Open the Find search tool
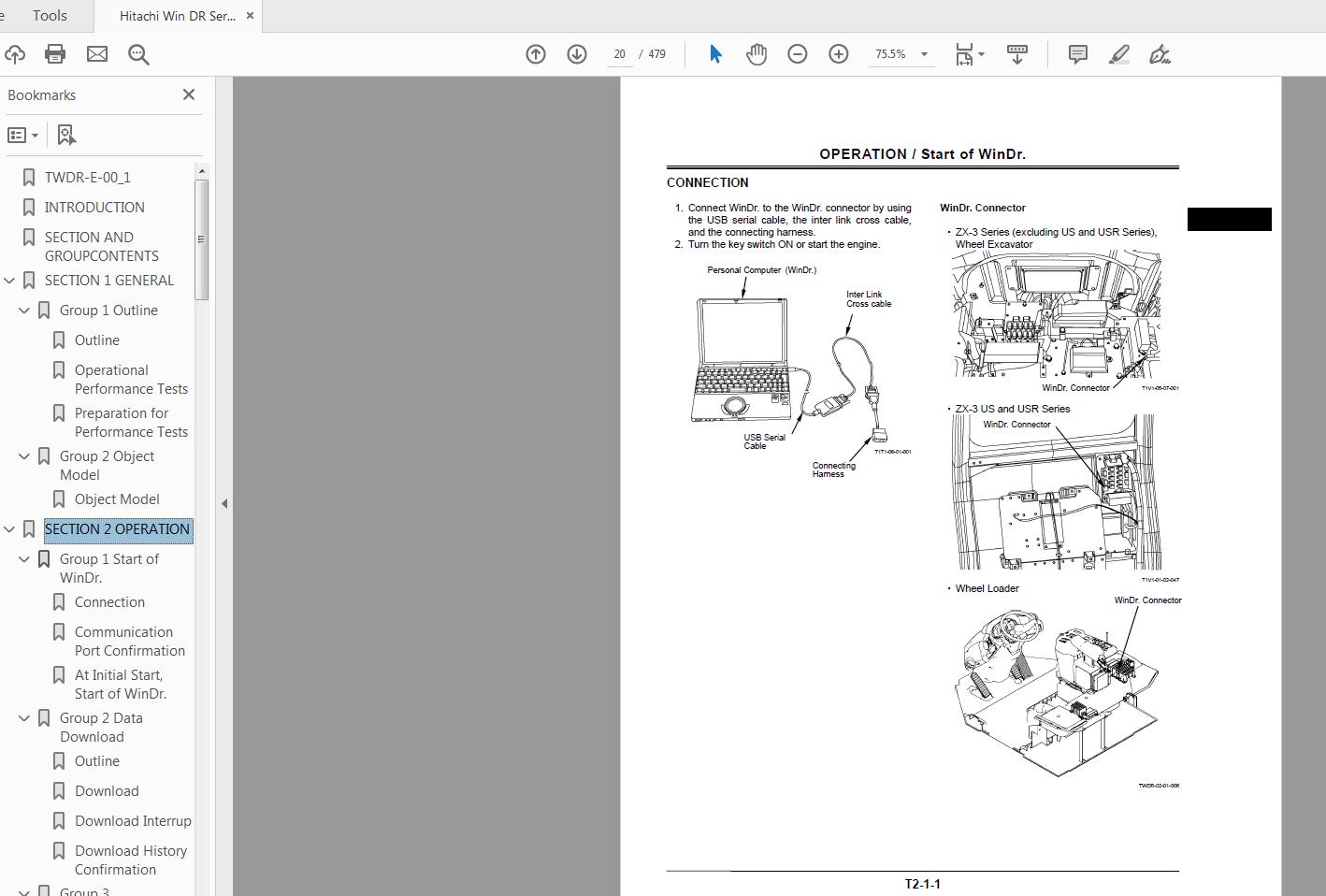Image resolution: width=1326 pixels, height=896 pixels. tap(138, 53)
